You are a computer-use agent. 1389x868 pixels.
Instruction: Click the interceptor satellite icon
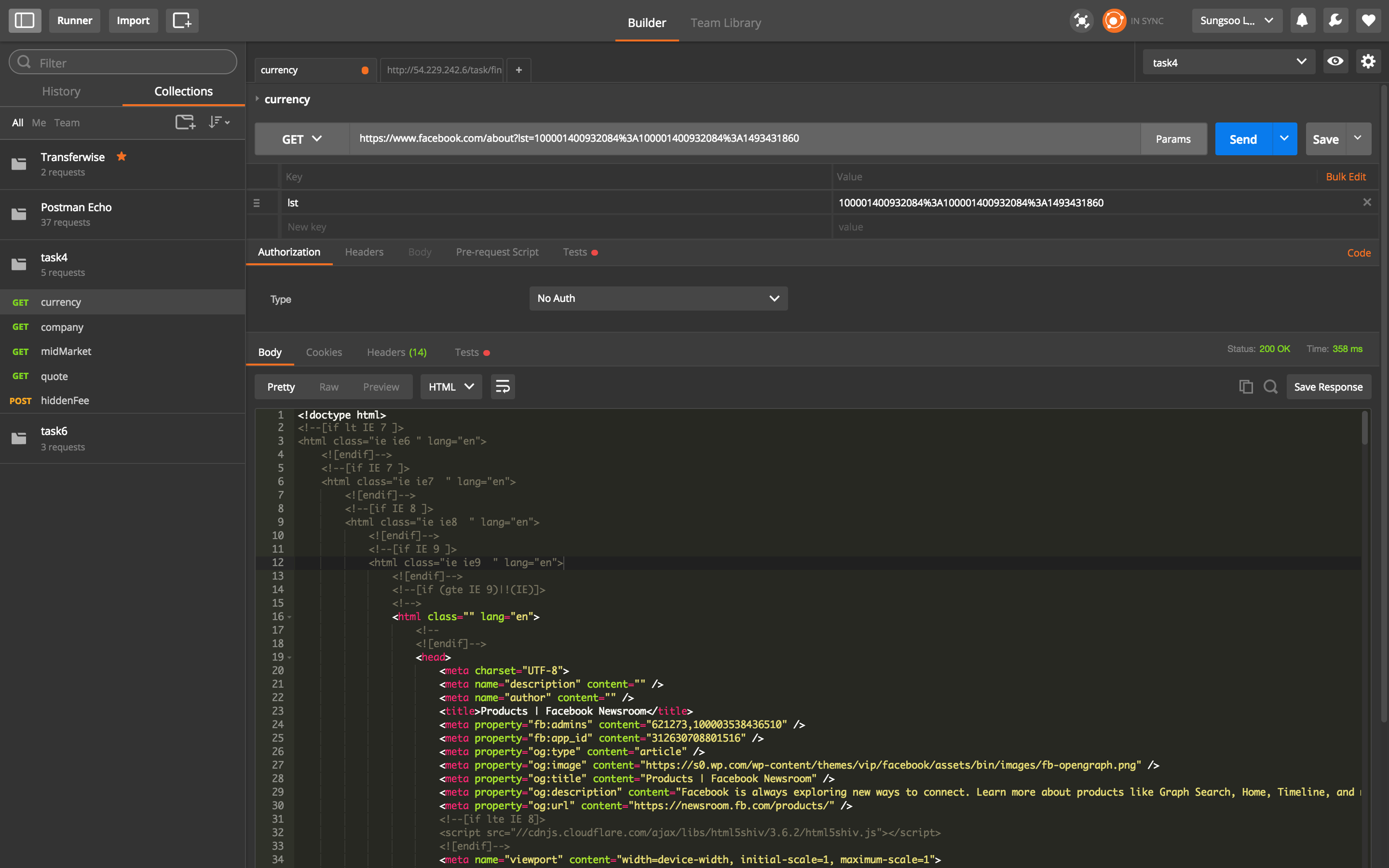click(x=1081, y=21)
